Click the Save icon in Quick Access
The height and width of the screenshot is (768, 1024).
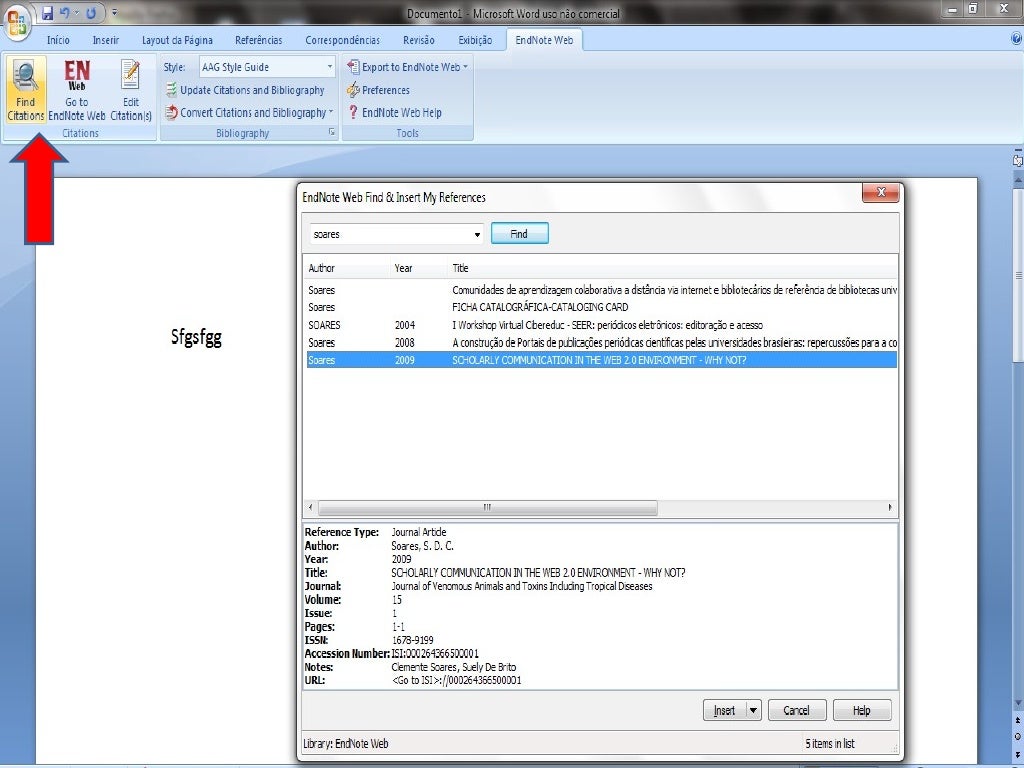point(47,14)
